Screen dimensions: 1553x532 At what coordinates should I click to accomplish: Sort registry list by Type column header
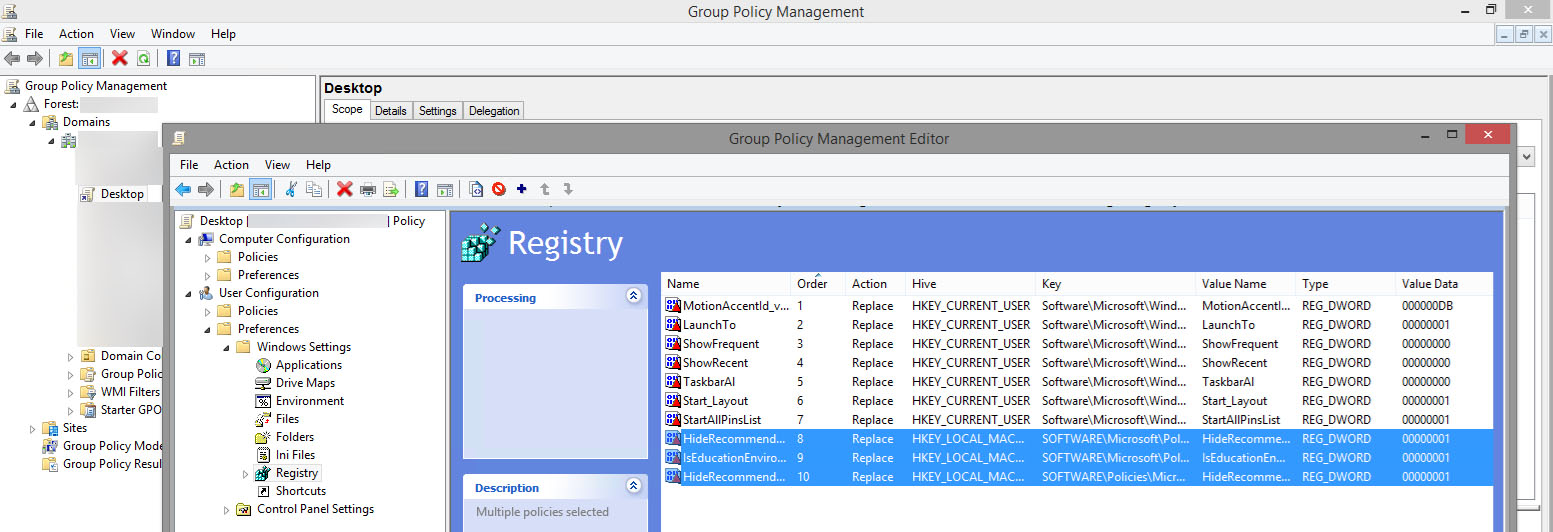[x=1345, y=284]
